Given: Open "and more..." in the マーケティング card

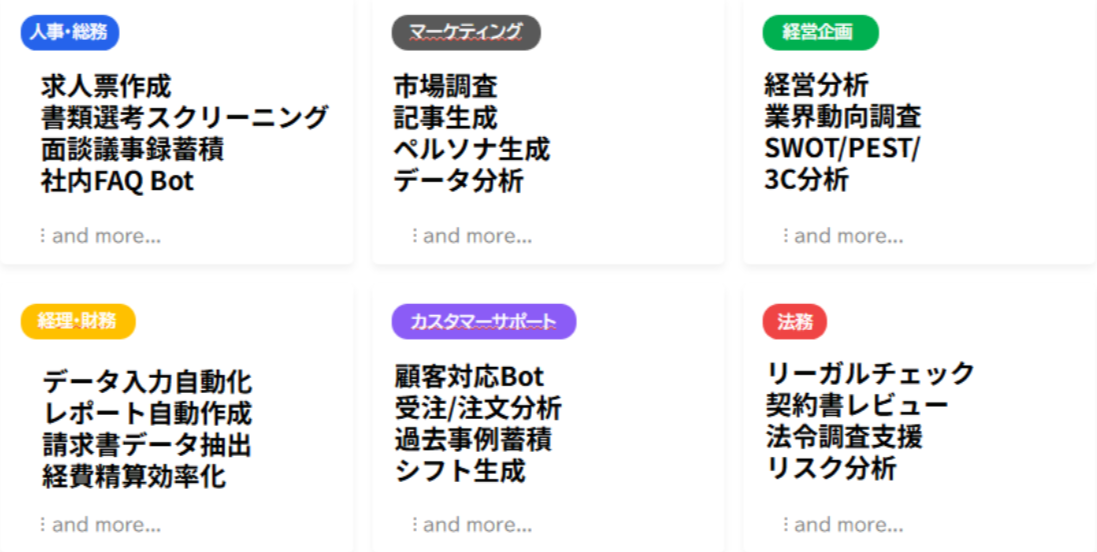Looking at the screenshot, I should pyautogui.click(x=476, y=236).
